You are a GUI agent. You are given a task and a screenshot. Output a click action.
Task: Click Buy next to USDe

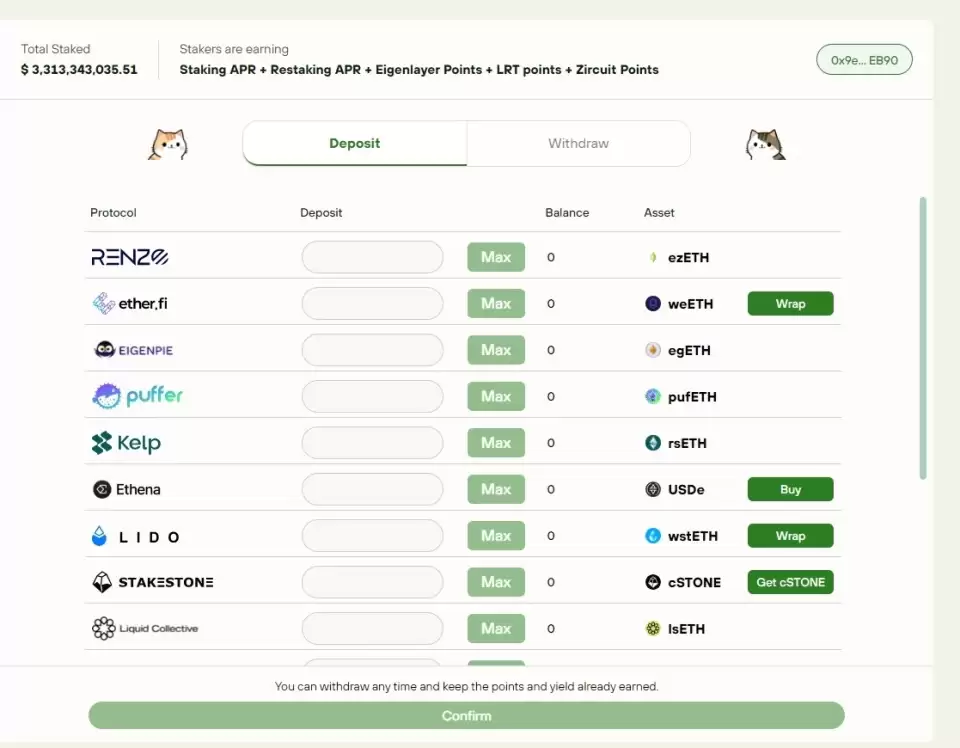(x=790, y=489)
